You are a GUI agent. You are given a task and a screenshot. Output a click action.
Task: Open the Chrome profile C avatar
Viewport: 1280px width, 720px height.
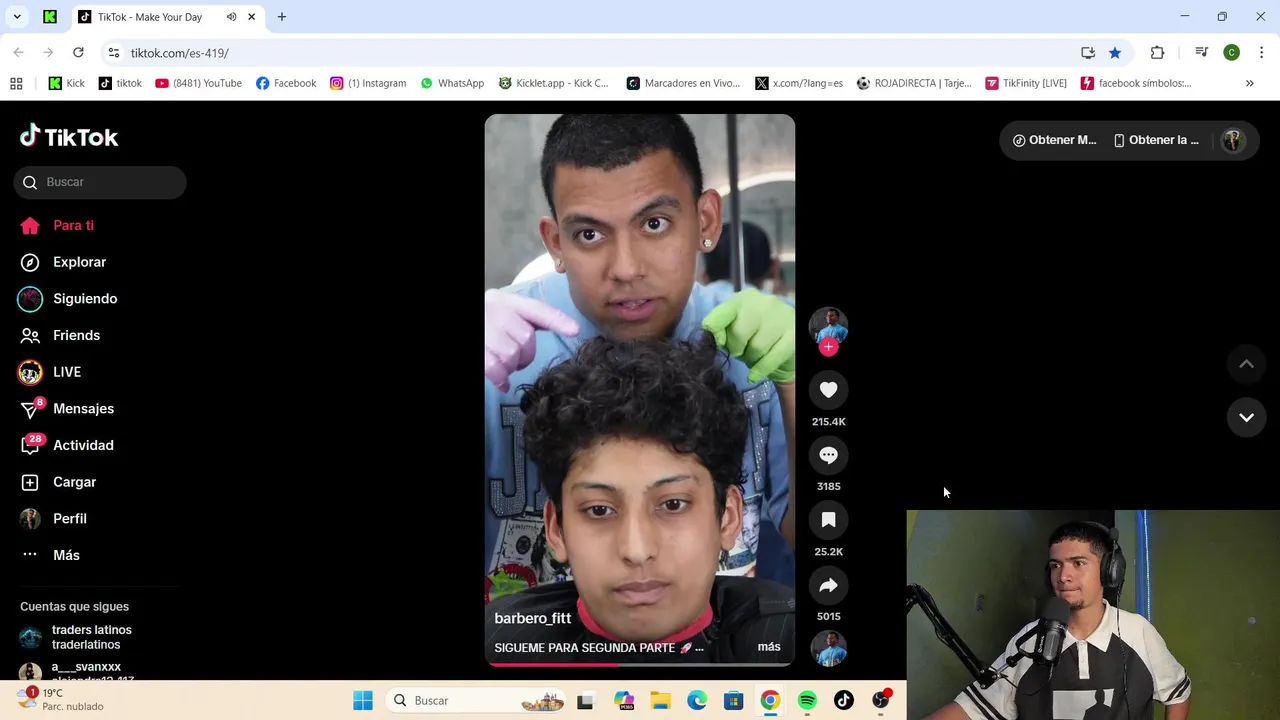tap(1232, 53)
